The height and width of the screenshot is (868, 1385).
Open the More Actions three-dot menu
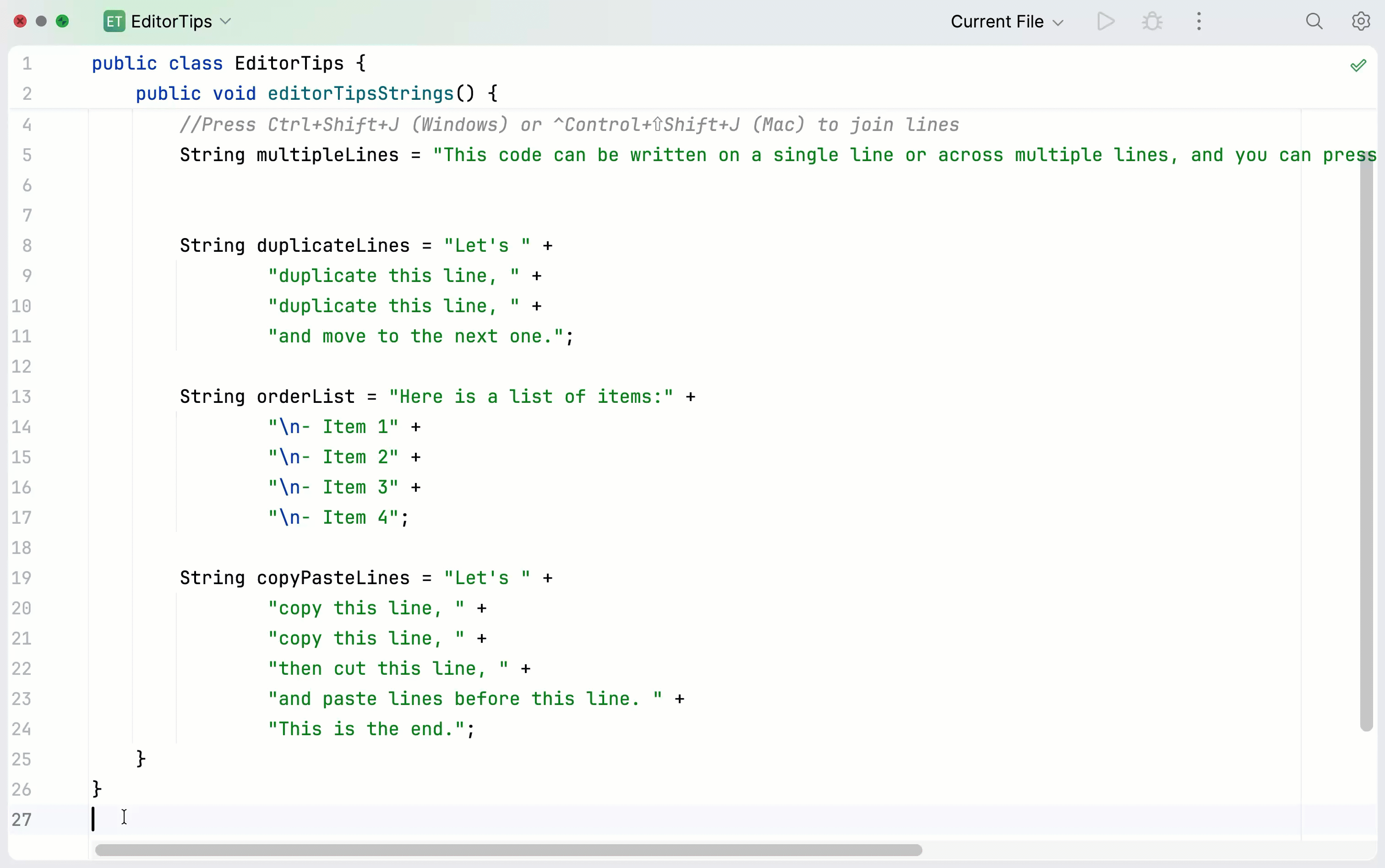(1199, 22)
